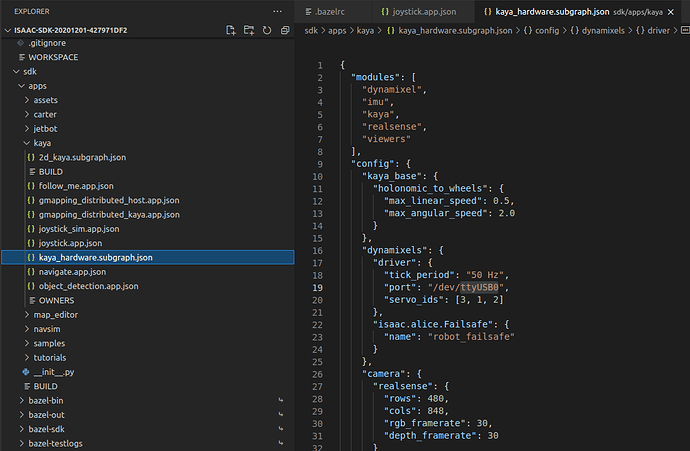The height and width of the screenshot is (451, 690).
Task: Click the New File icon in Explorer header
Action: 231,30
